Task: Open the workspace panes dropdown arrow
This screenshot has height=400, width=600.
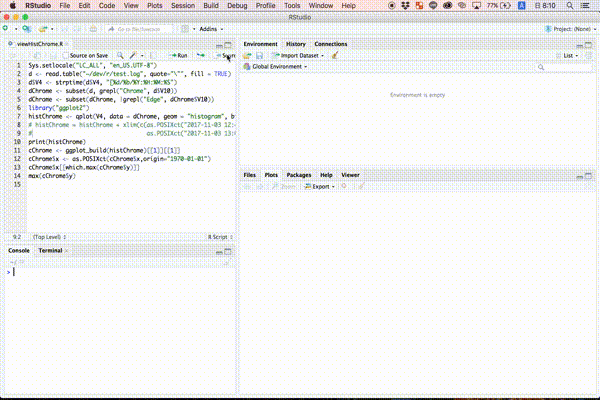Action: point(194,29)
